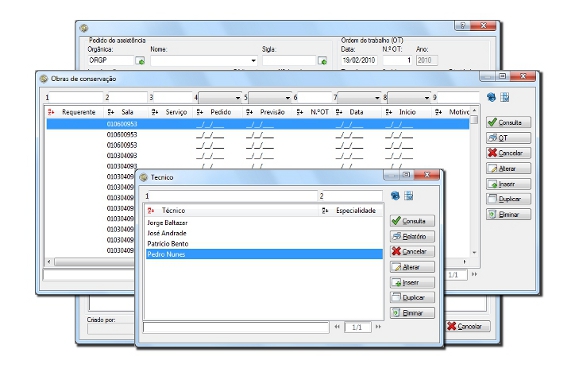Click Inserir in the Tecnico window
The height and width of the screenshot is (372, 579).
[x=412, y=283]
